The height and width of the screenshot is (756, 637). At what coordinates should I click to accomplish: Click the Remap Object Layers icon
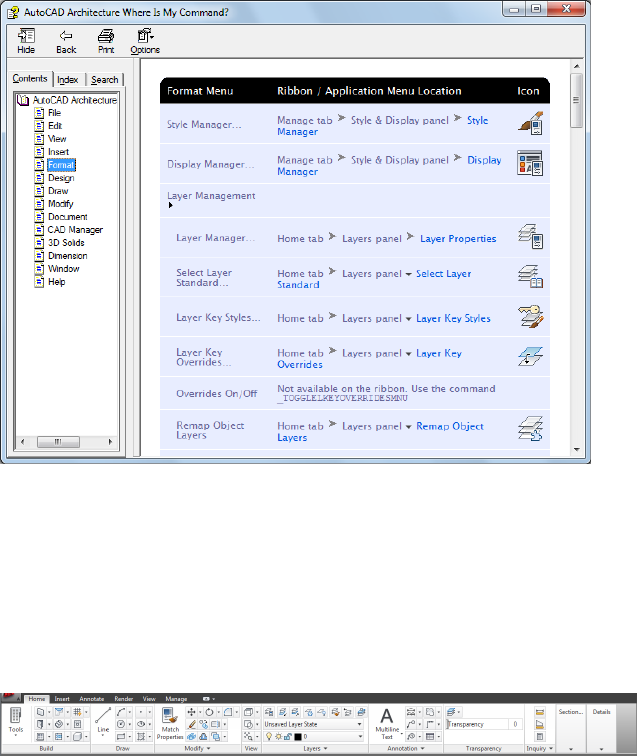(x=530, y=429)
